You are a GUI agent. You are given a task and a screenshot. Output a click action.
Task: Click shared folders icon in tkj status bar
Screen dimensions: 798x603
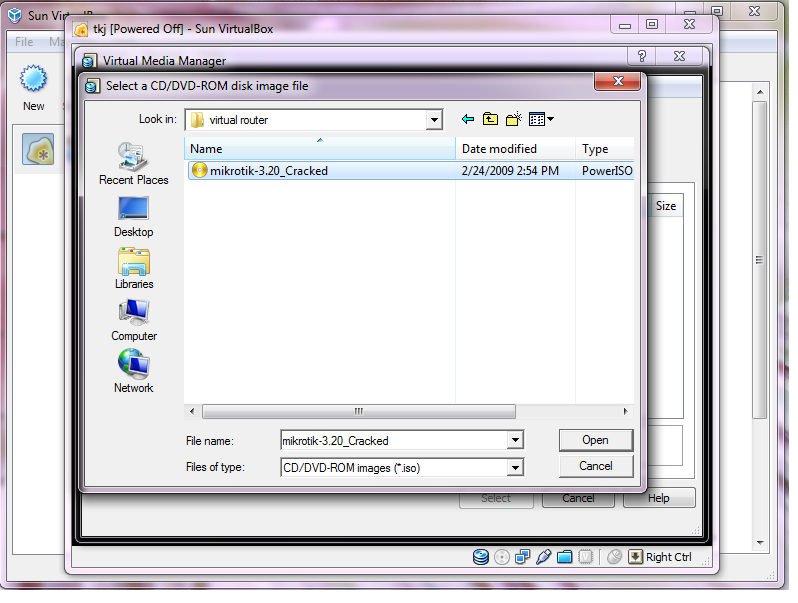point(564,557)
